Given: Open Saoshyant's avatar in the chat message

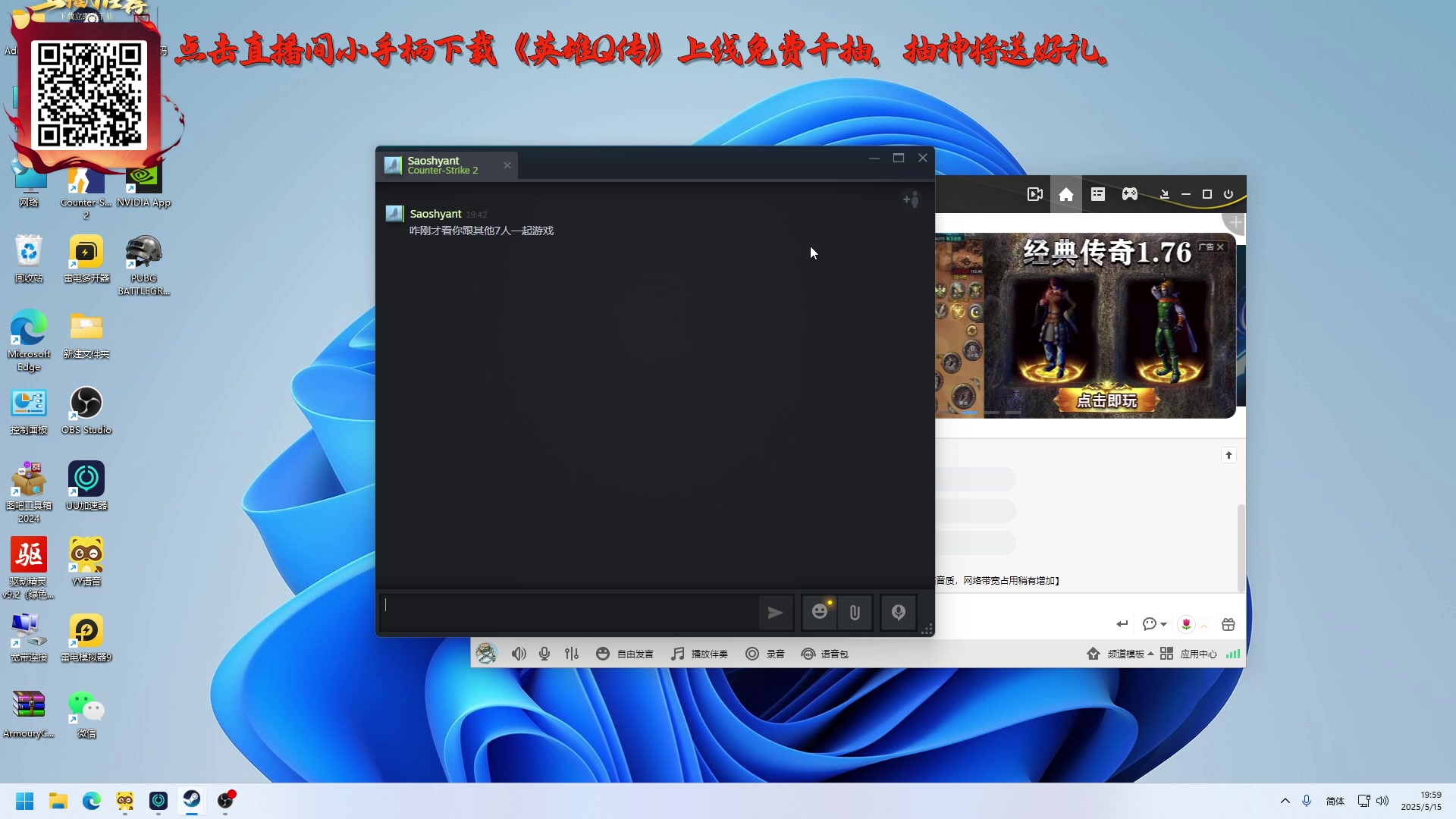Looking at the screenshot, I should click(394, 214).
